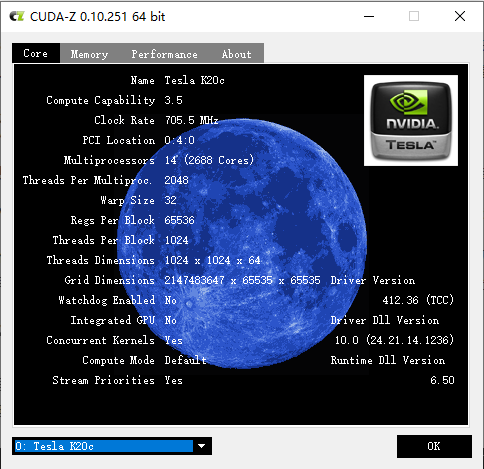The image size is (484, 469).
Task: Click the '14 (2688 Cores)' value
Action: pos(209,160)
